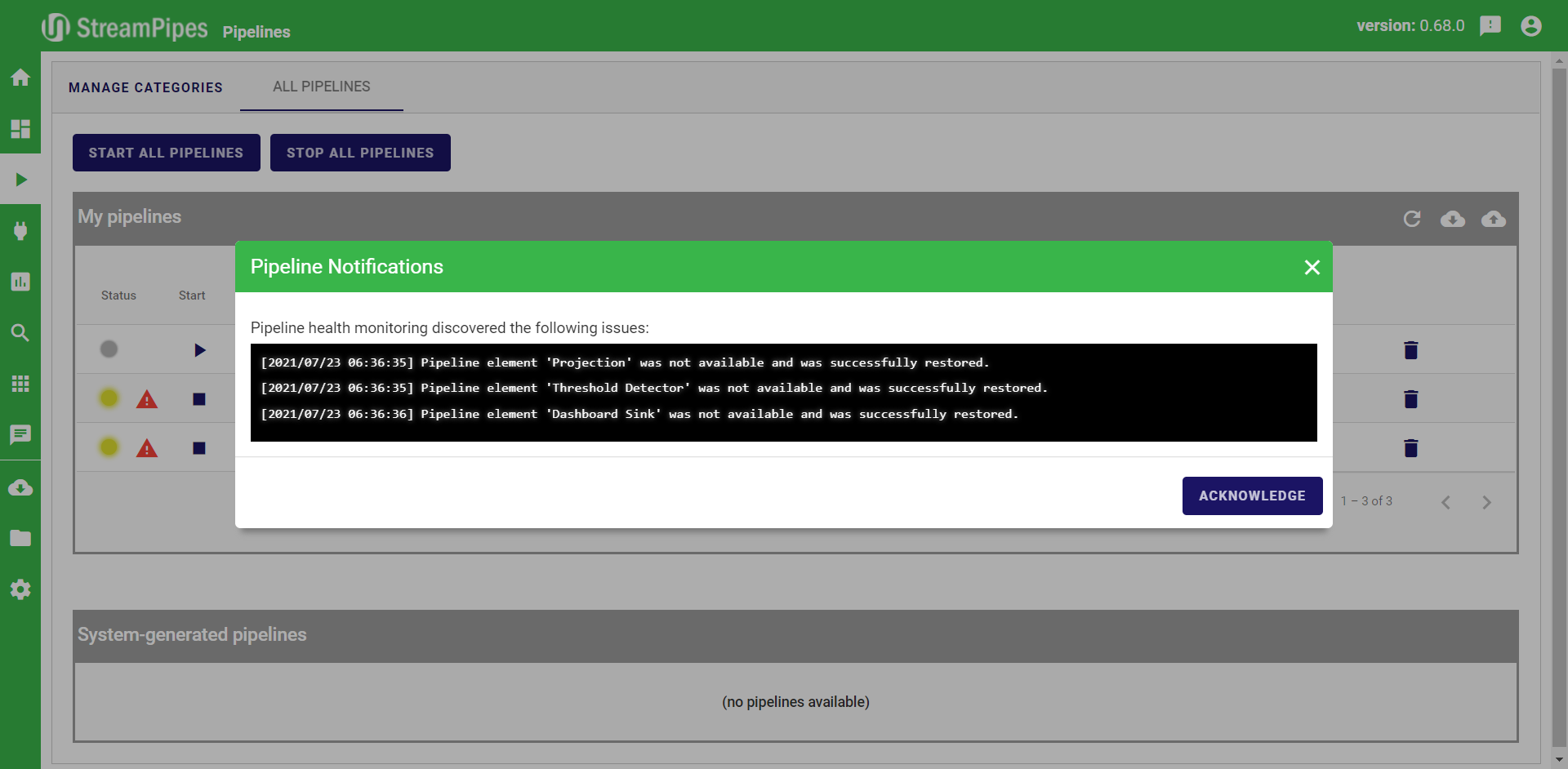The height and width of the screenshot is (769, 1568).
Task: Open the Connect plug icon in sidebar
Action: (x=20, y=231)
